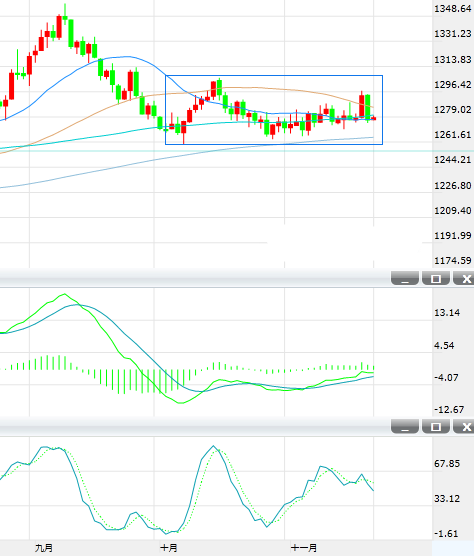
Task: Select the blue rectangle drawn on chart
Action: coord(274,76)
